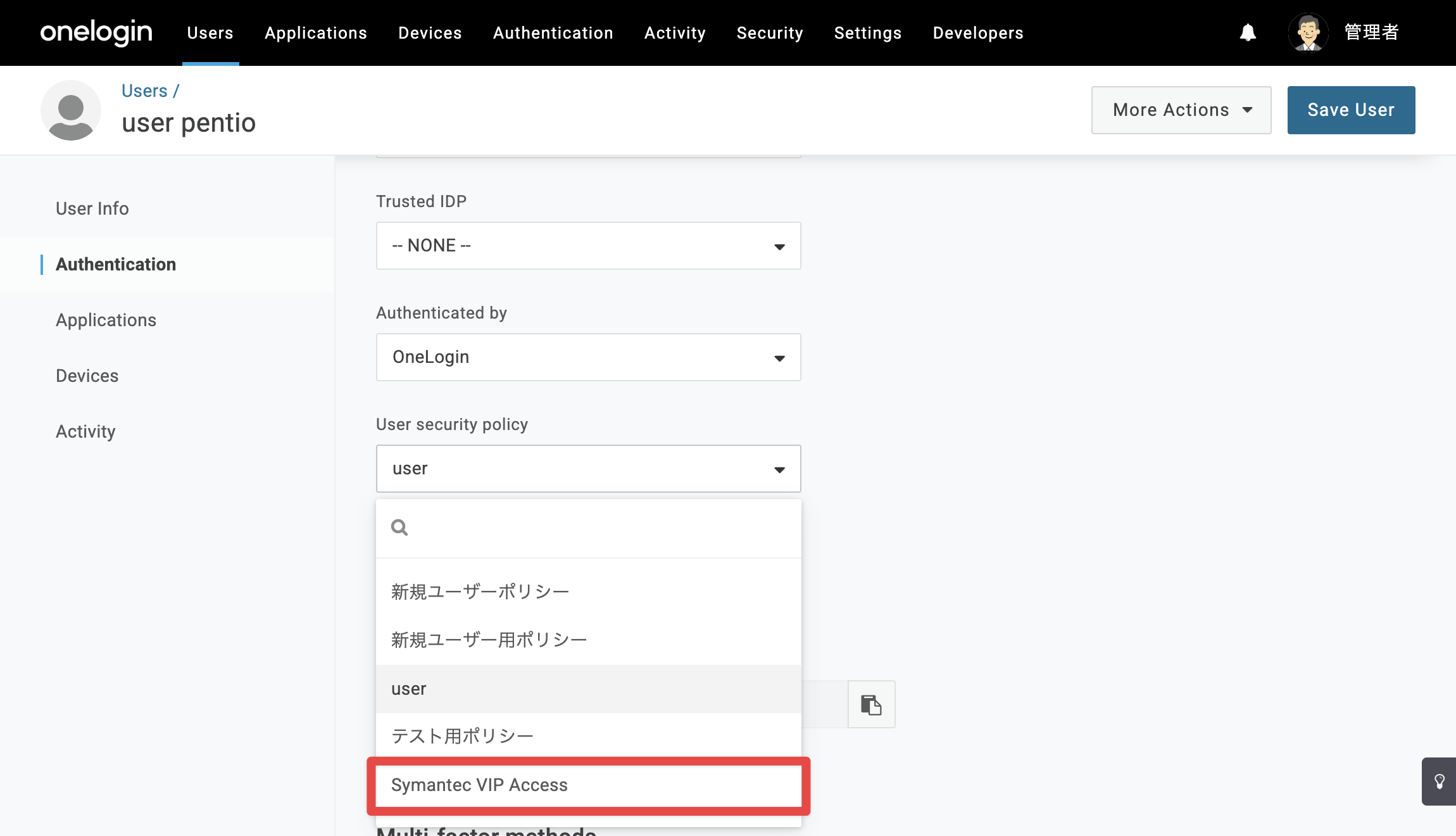Focus the policy search field

click(x=589, y=528)
